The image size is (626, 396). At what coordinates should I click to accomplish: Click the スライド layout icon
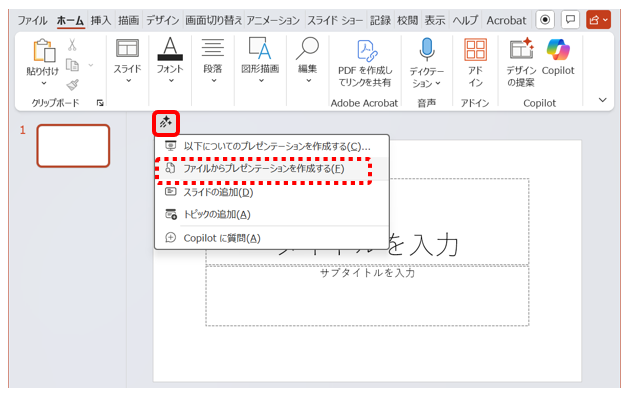point(128,49)
